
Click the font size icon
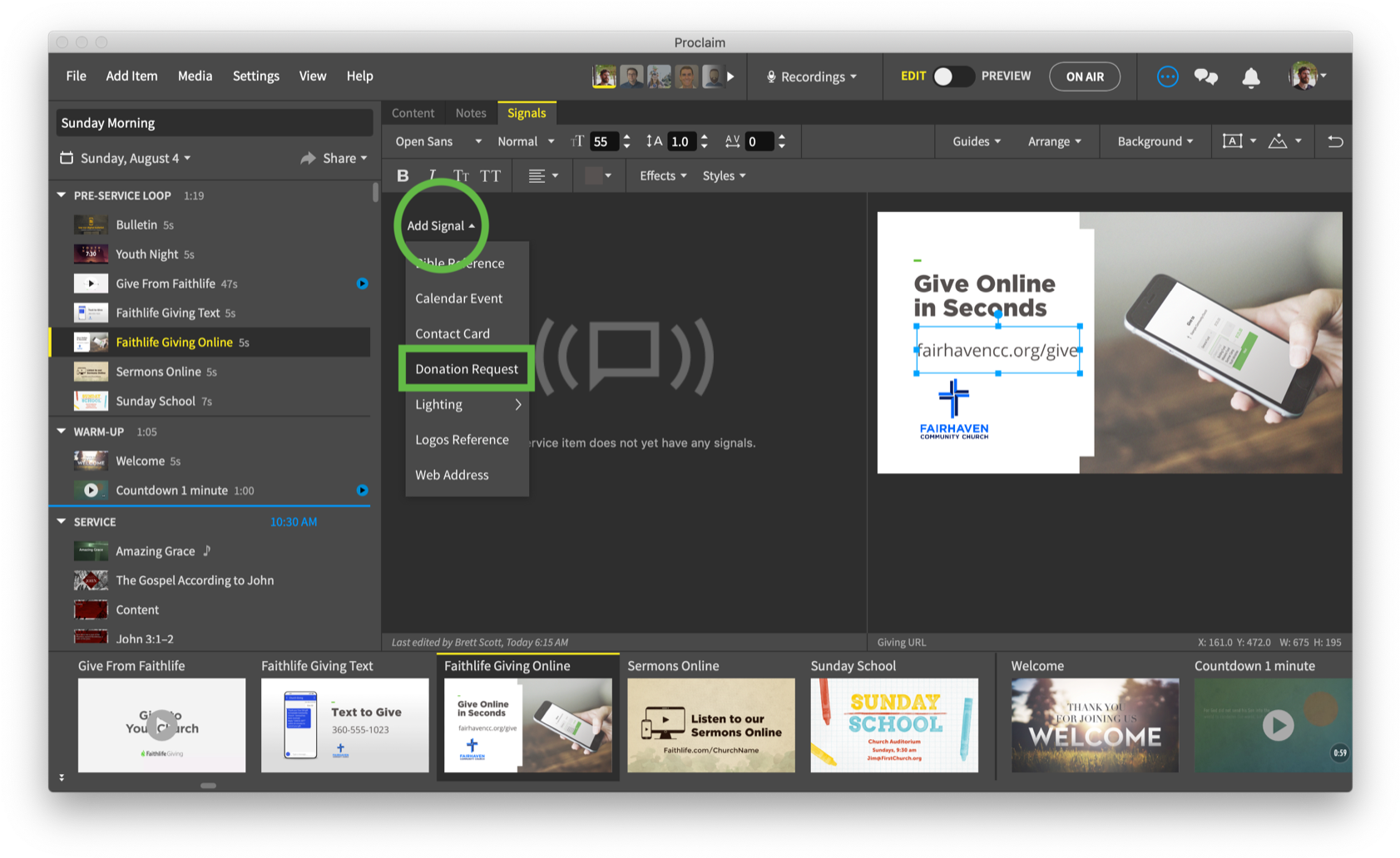577,141
